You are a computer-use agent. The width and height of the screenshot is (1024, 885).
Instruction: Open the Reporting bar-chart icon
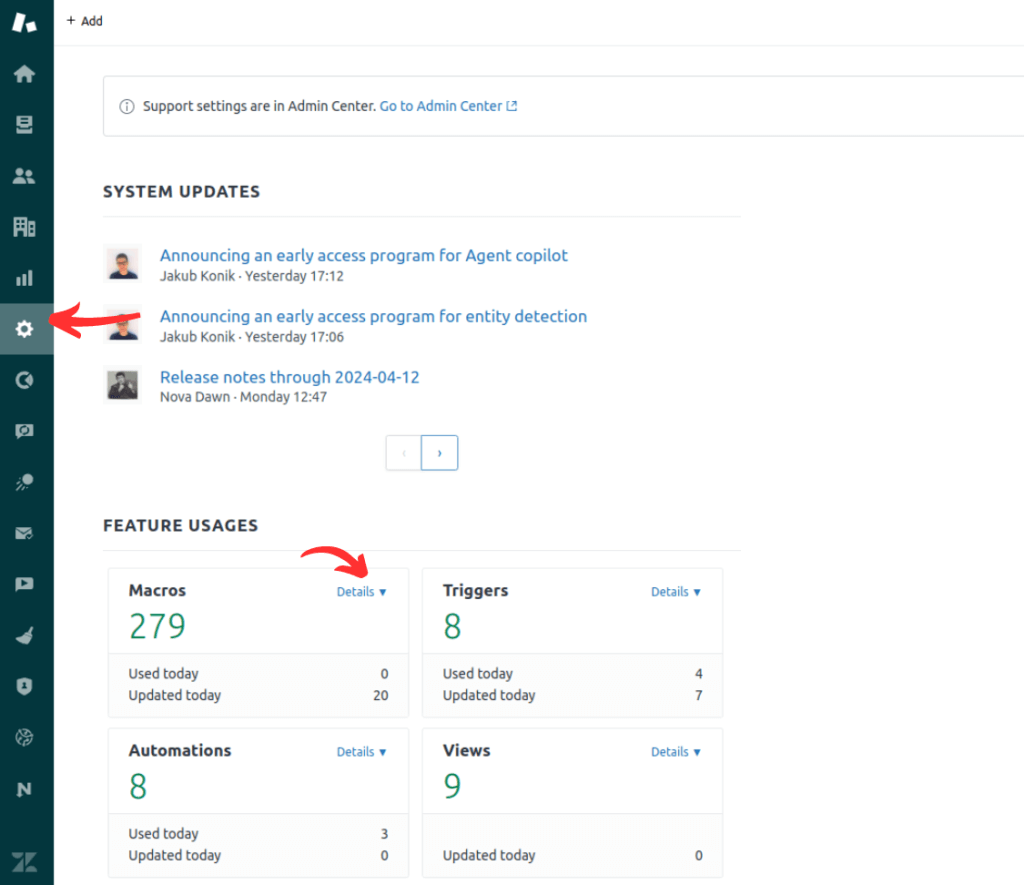(x=25, y=278)
